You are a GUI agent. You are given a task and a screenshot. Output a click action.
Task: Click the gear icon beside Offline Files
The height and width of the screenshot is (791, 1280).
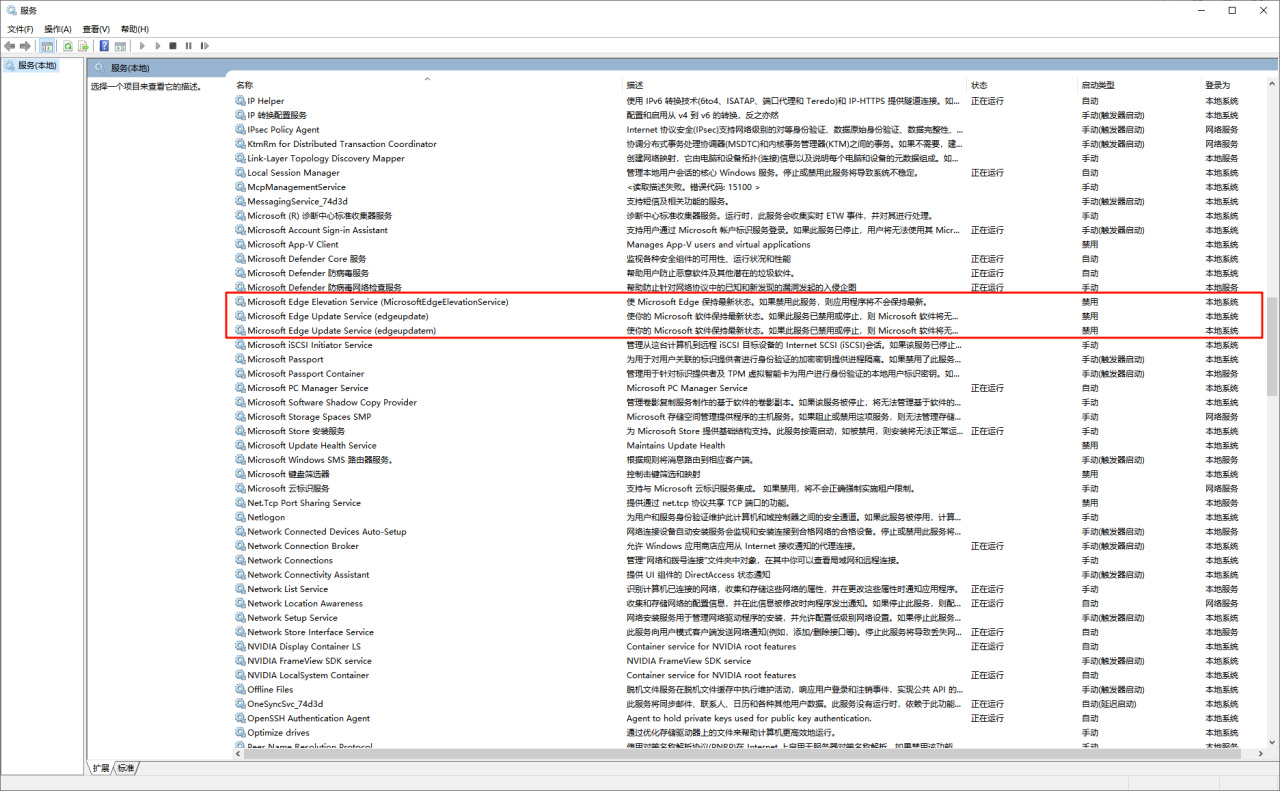click(240, 690)
